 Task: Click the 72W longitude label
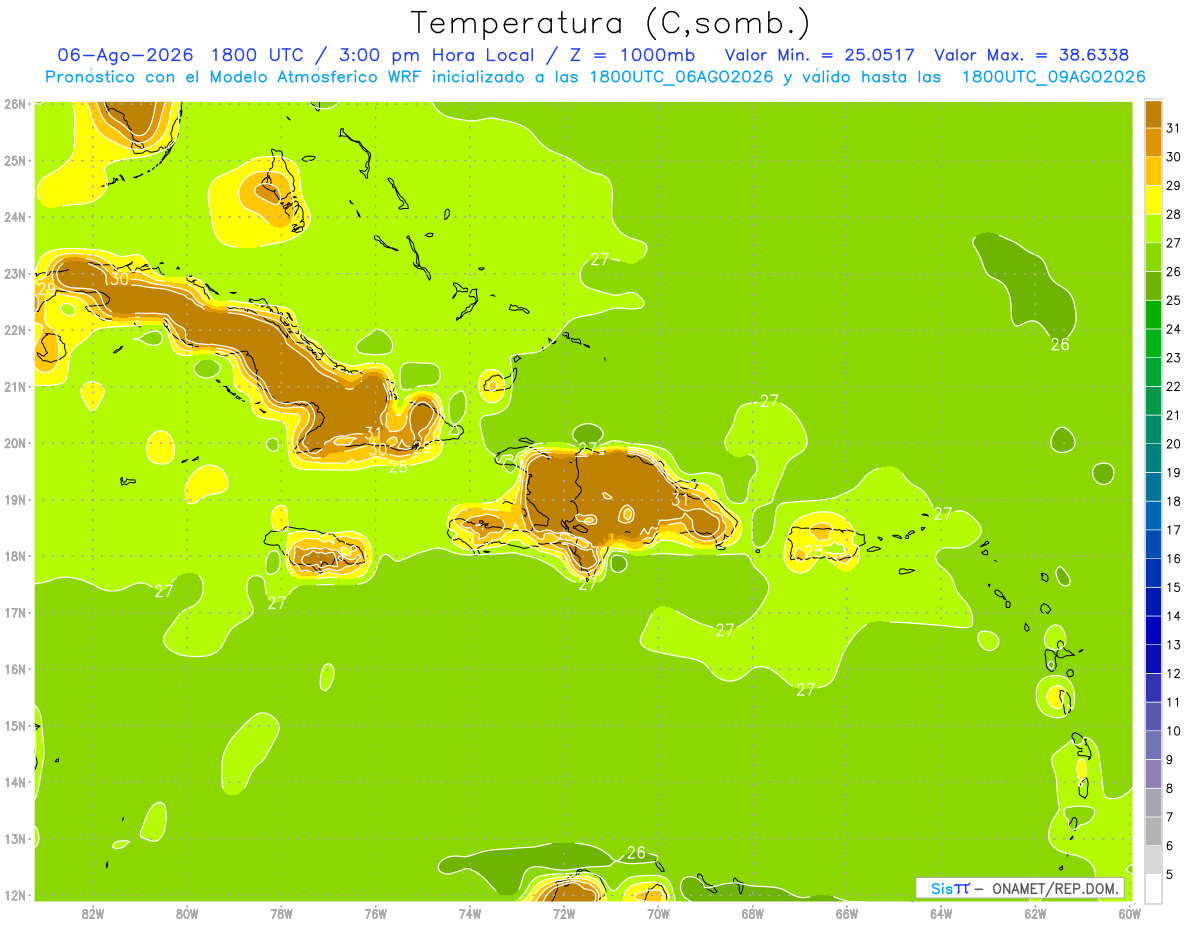point(564,913)
